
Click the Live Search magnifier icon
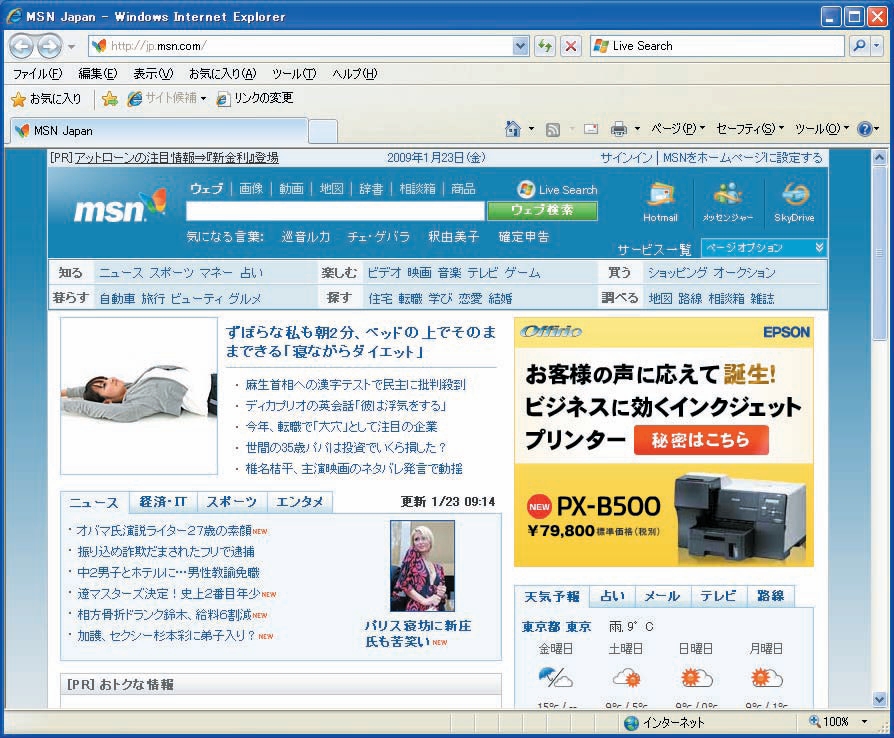(859, 46)
